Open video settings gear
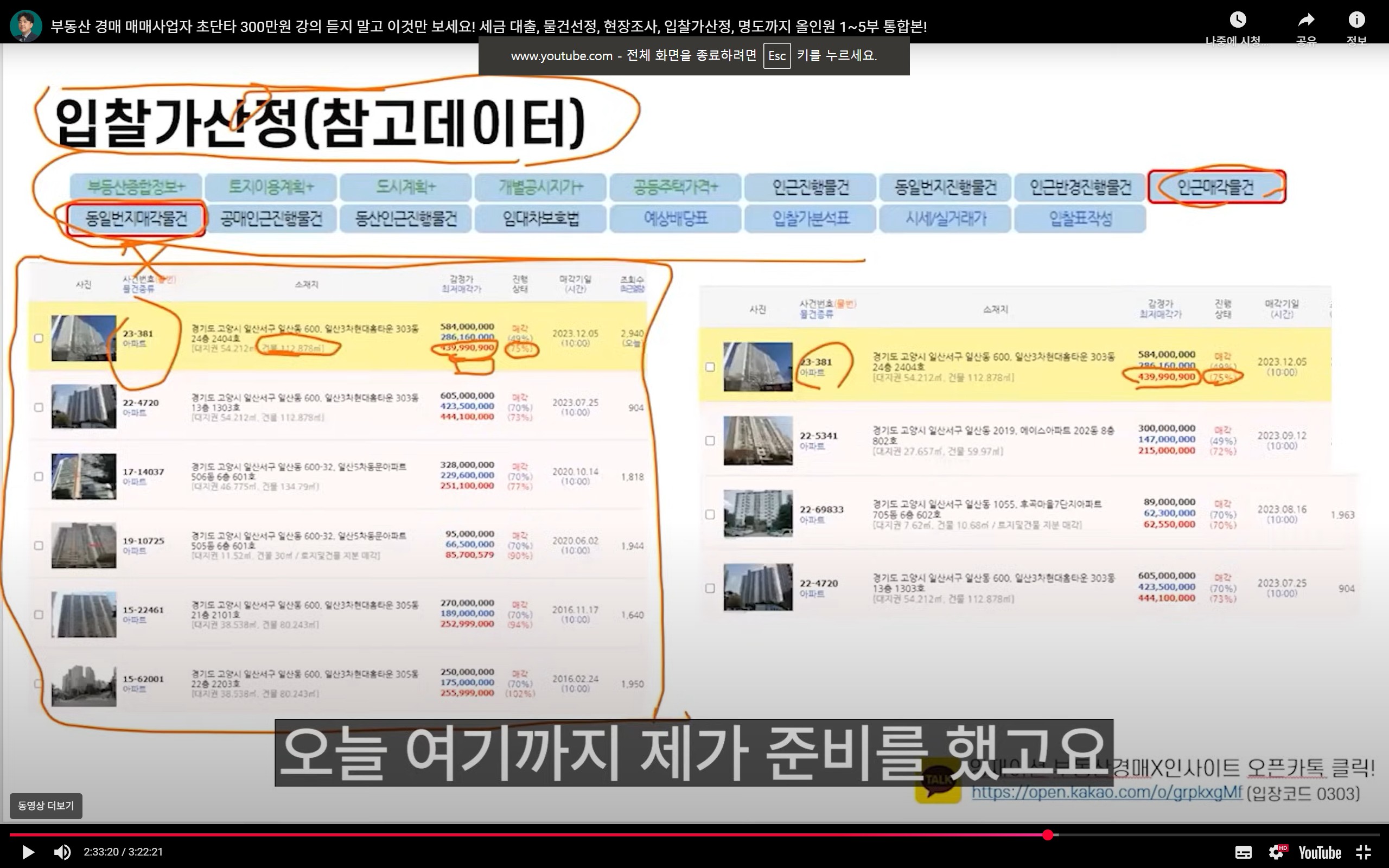The height and width of the screenshot is (868, 1389). click(1277, 852)
